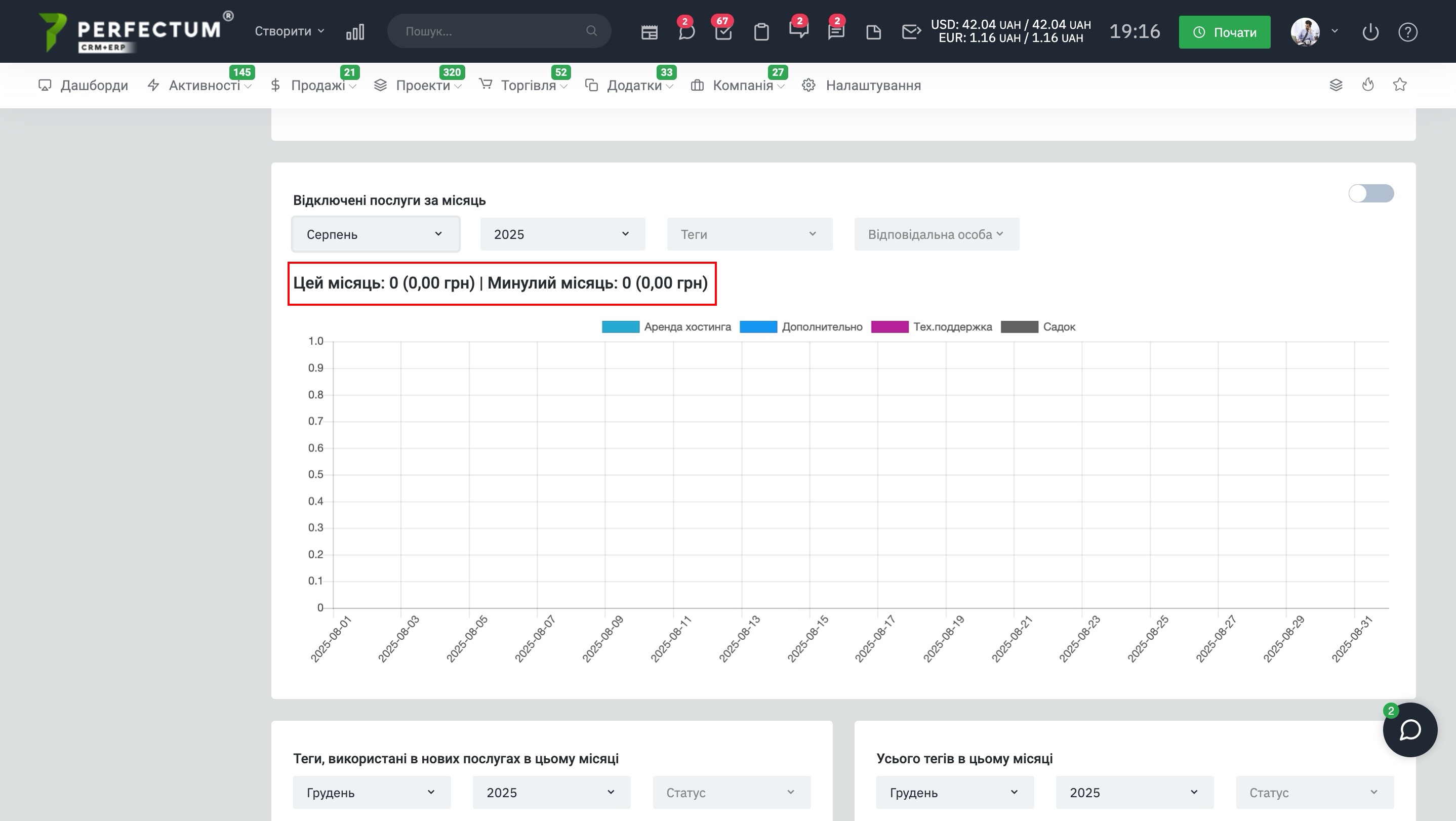
Task: Open the help question mark icon
Action: pos(1407,32)
